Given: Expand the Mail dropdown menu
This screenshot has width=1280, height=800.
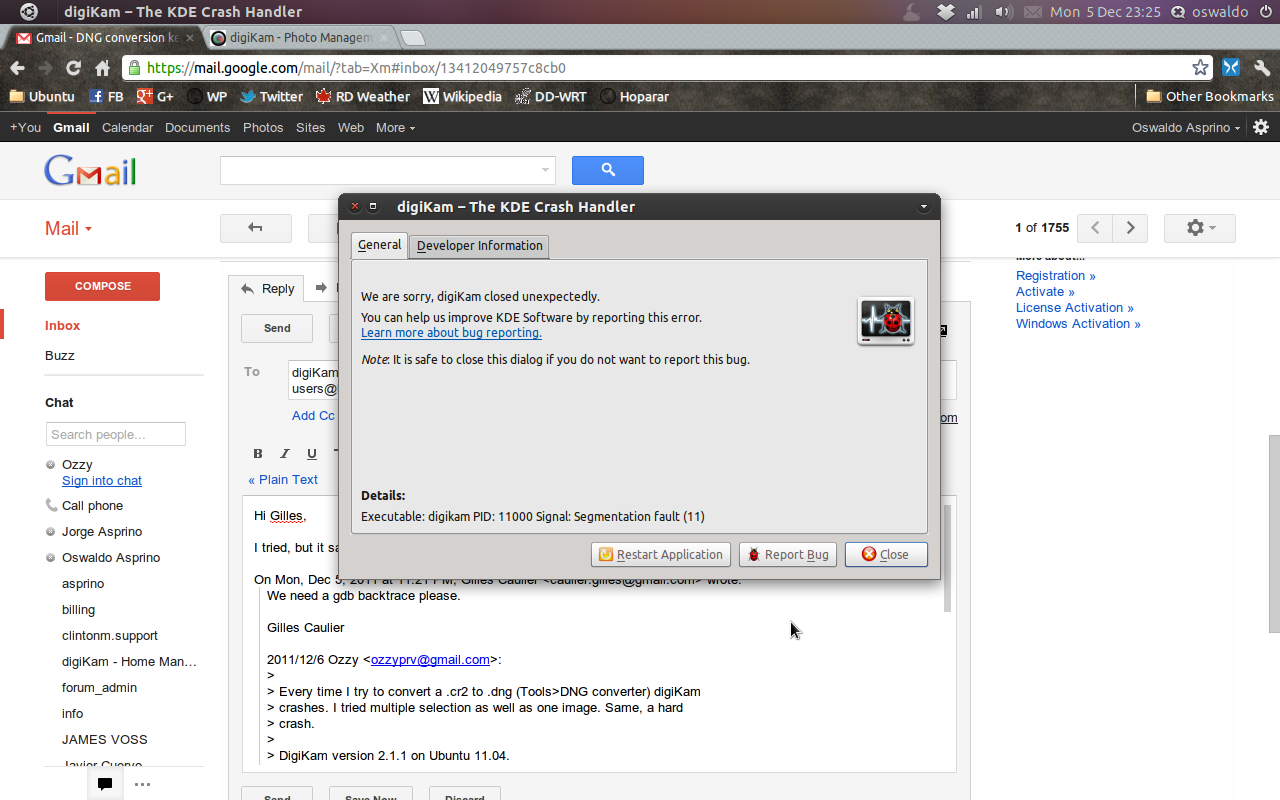Looking at the screenshot, I should (68, 229).
